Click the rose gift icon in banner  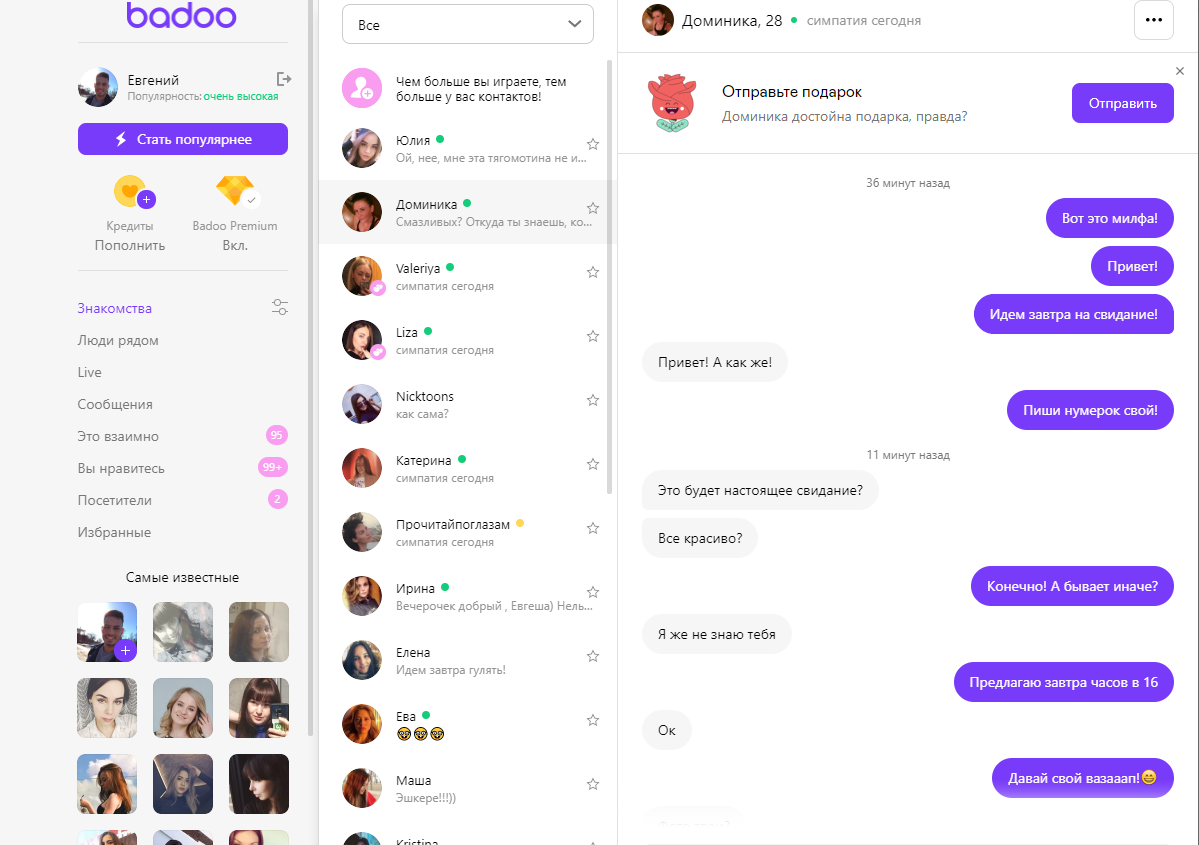point(672,103)
